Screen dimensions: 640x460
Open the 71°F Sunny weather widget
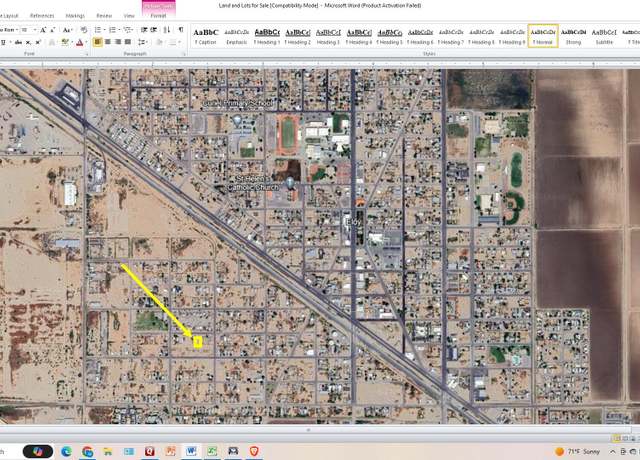(x=578, y=451)
